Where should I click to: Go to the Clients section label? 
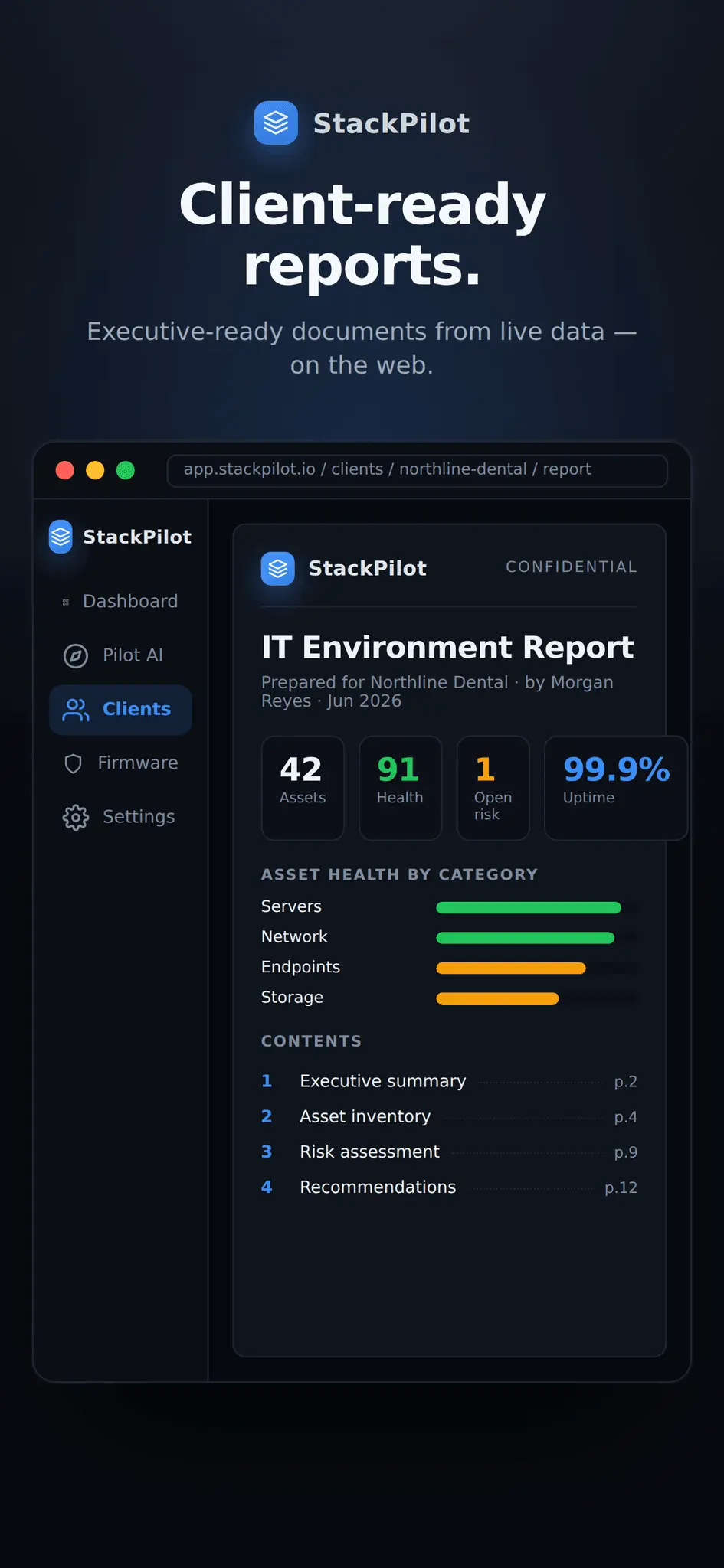click(x=136, y=709)
